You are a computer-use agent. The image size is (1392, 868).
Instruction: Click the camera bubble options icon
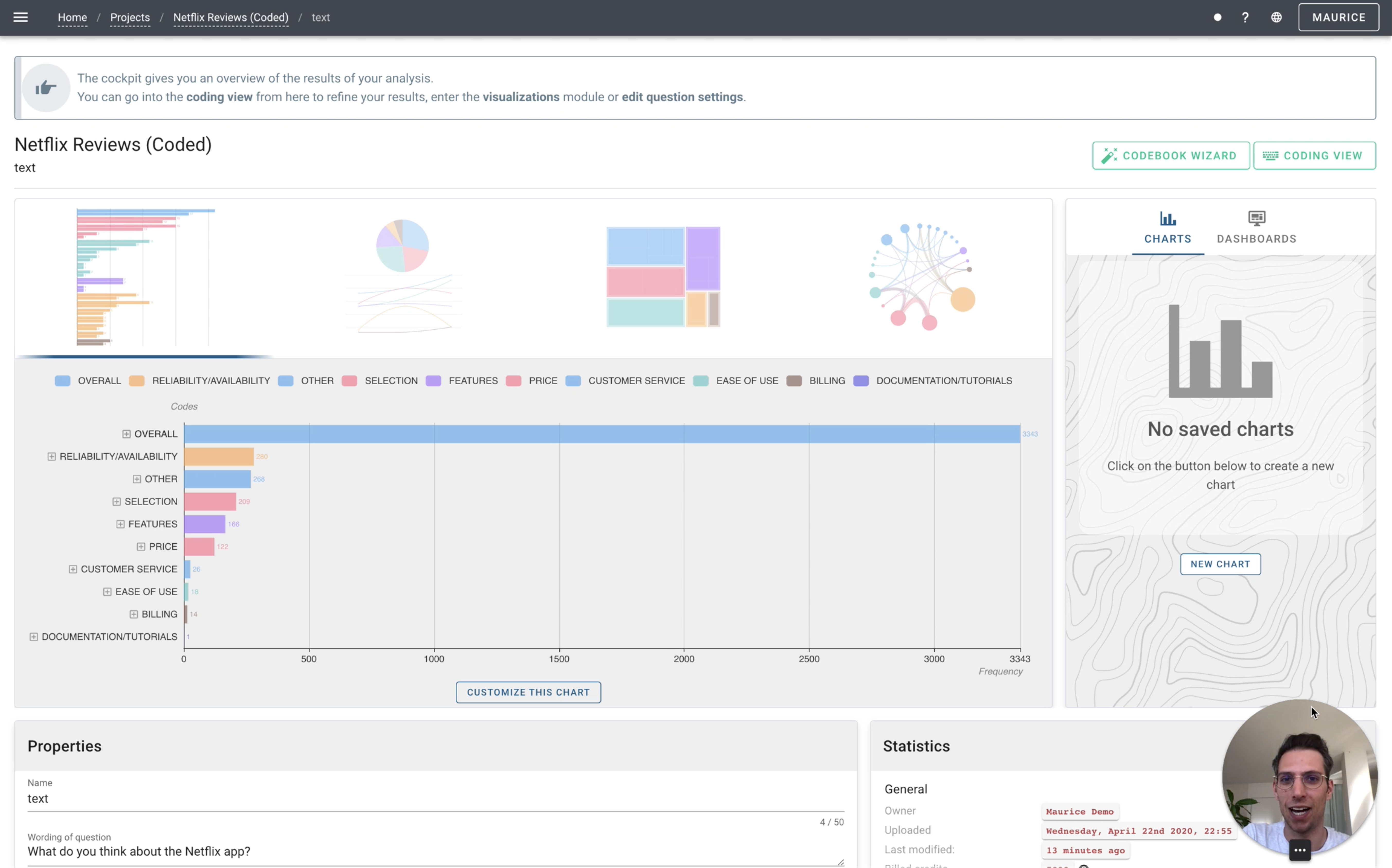point(1300,850)
